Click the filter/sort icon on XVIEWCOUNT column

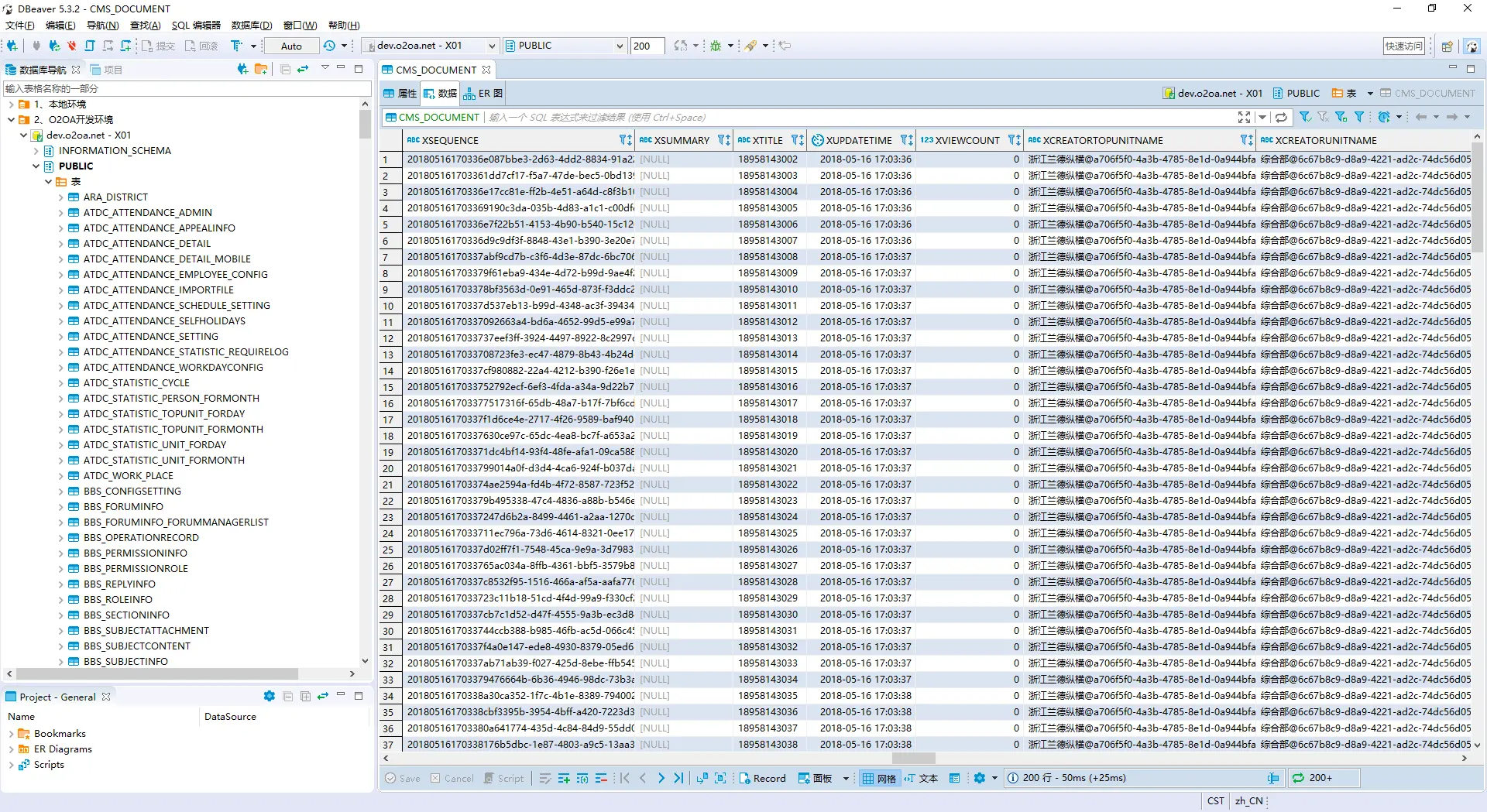[x=1014, y=140]
